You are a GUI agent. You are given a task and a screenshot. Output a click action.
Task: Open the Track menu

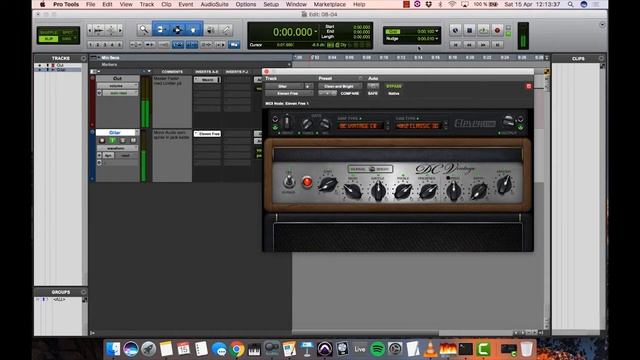point(147,4)
